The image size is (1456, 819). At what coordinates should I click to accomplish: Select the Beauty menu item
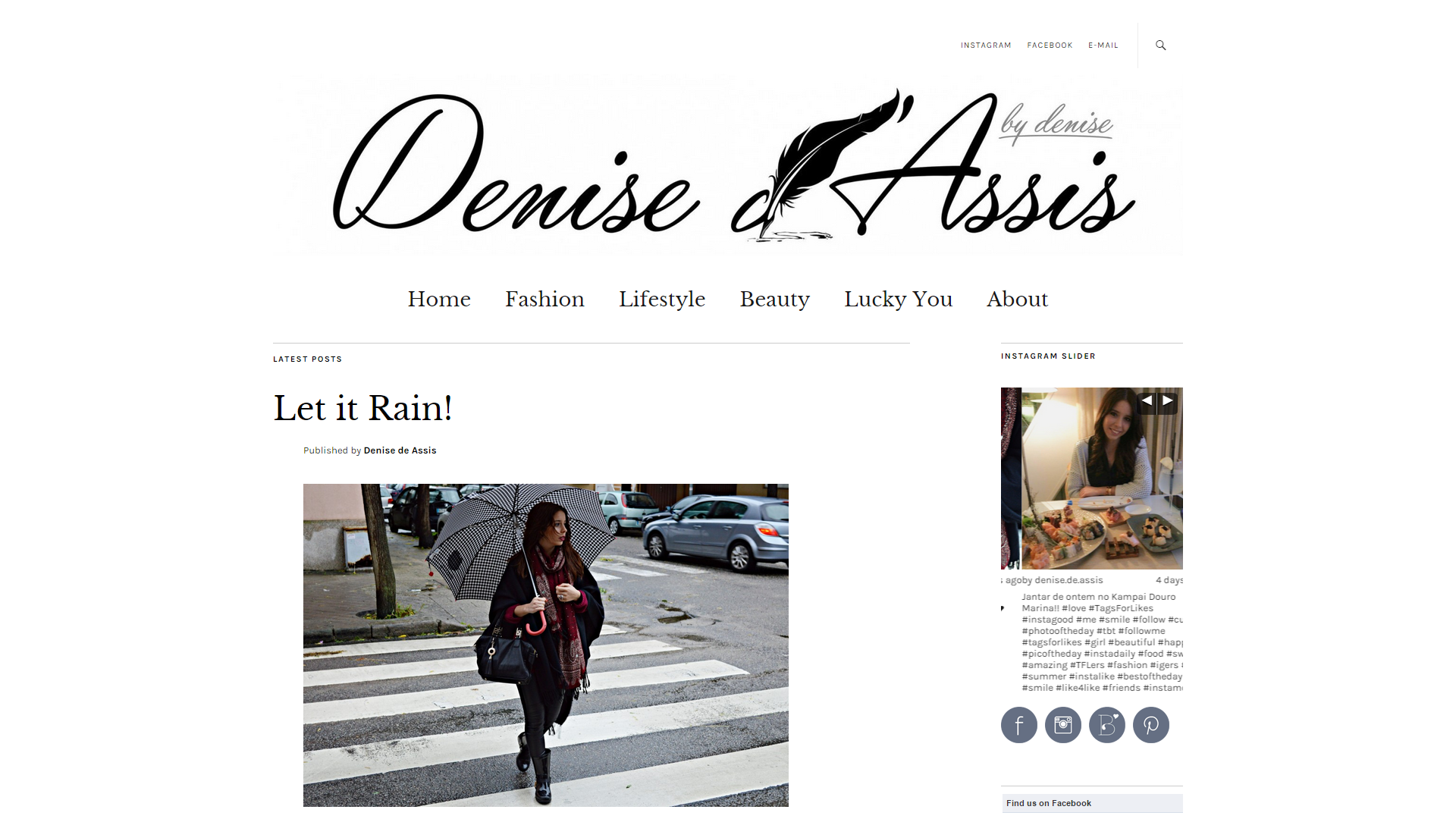[x=774, y=300]
